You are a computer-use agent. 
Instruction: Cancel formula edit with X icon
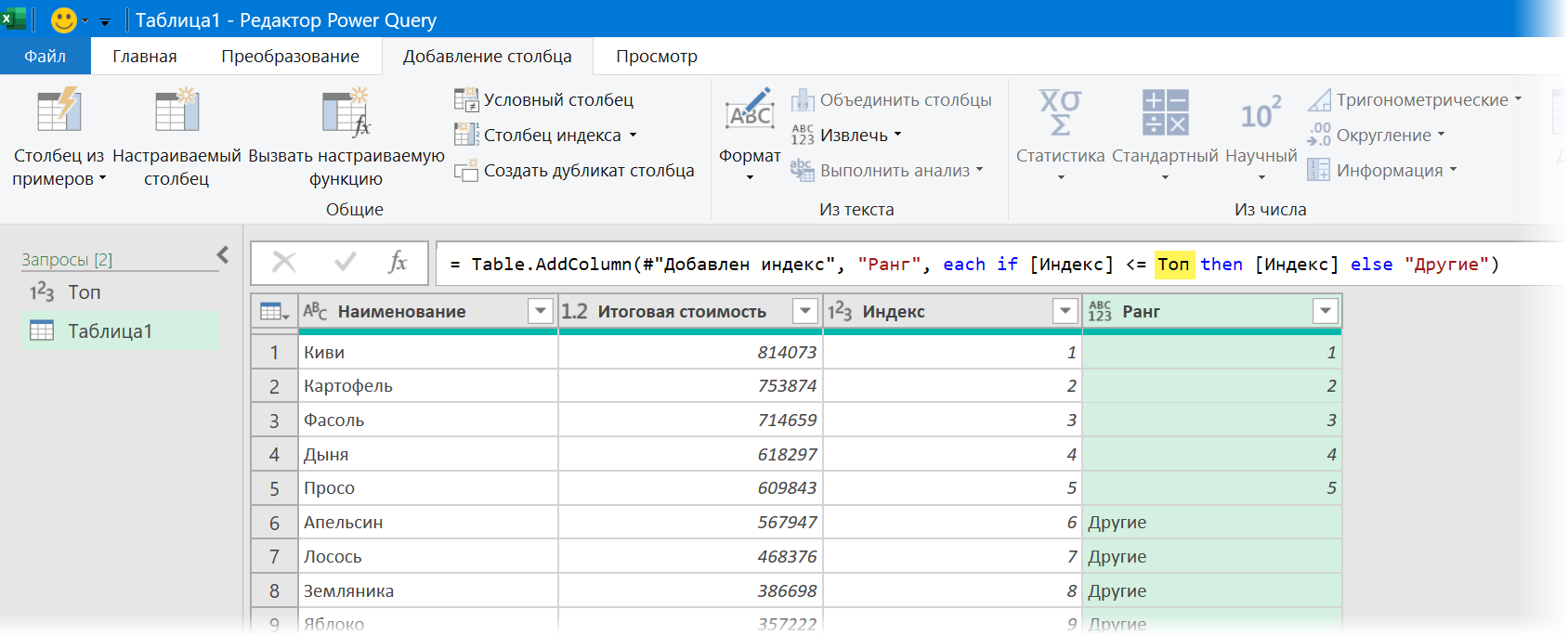point(284,263)
